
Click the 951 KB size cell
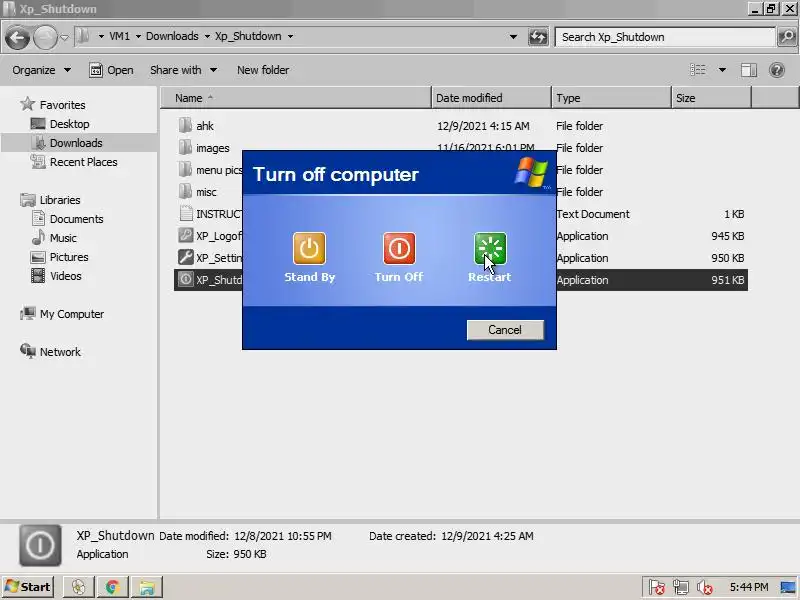[728, 280]
